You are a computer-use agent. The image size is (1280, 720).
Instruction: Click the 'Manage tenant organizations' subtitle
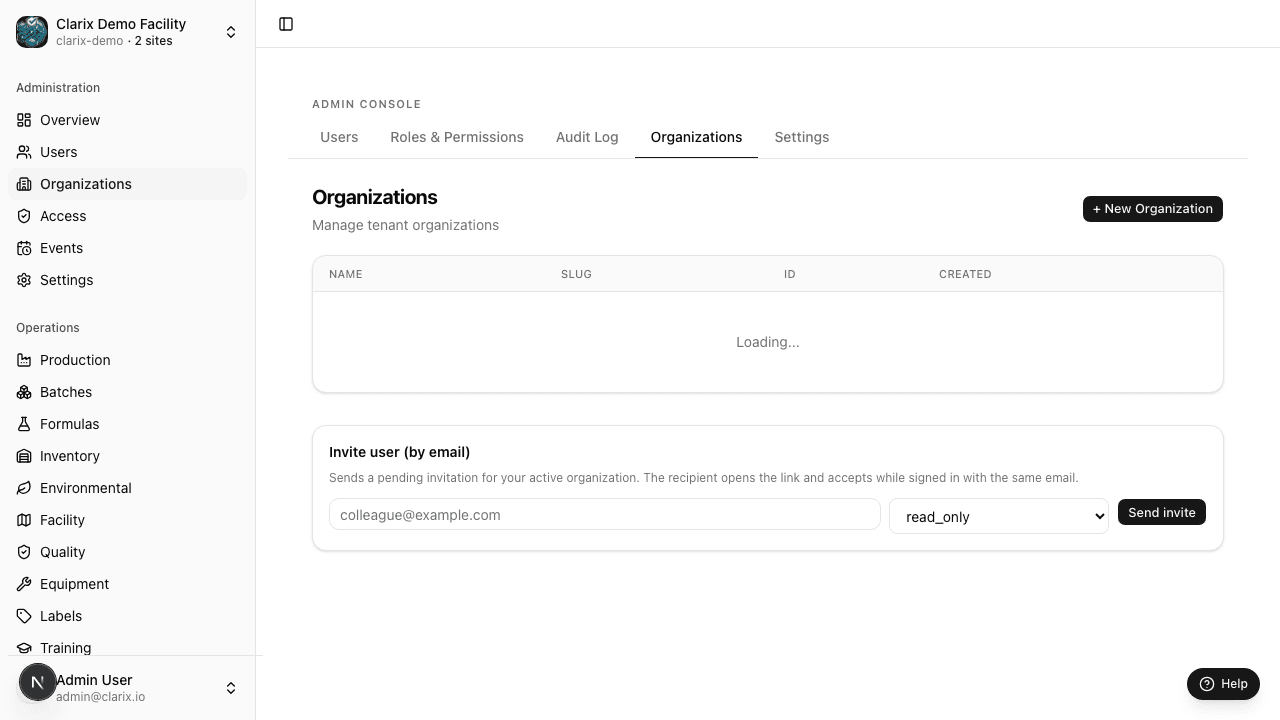pos(405,225)
